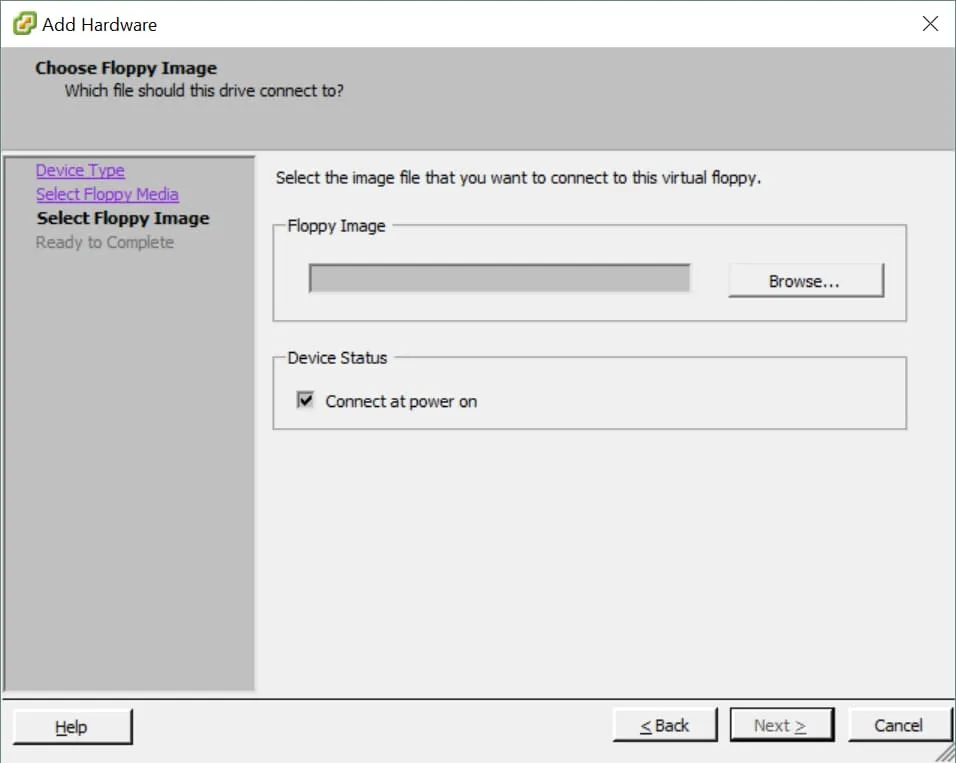The width and height of the screenshot is (956, 763).
Task: Cancel the Add Hardware wizard
Action: pos(898,726)
